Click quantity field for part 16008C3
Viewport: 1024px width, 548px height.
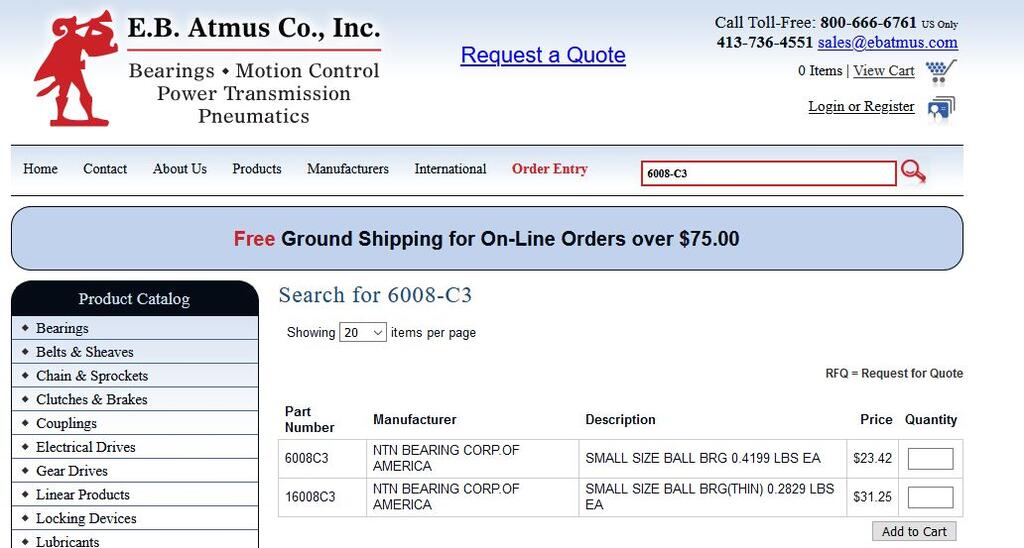(x=930, y=497)
